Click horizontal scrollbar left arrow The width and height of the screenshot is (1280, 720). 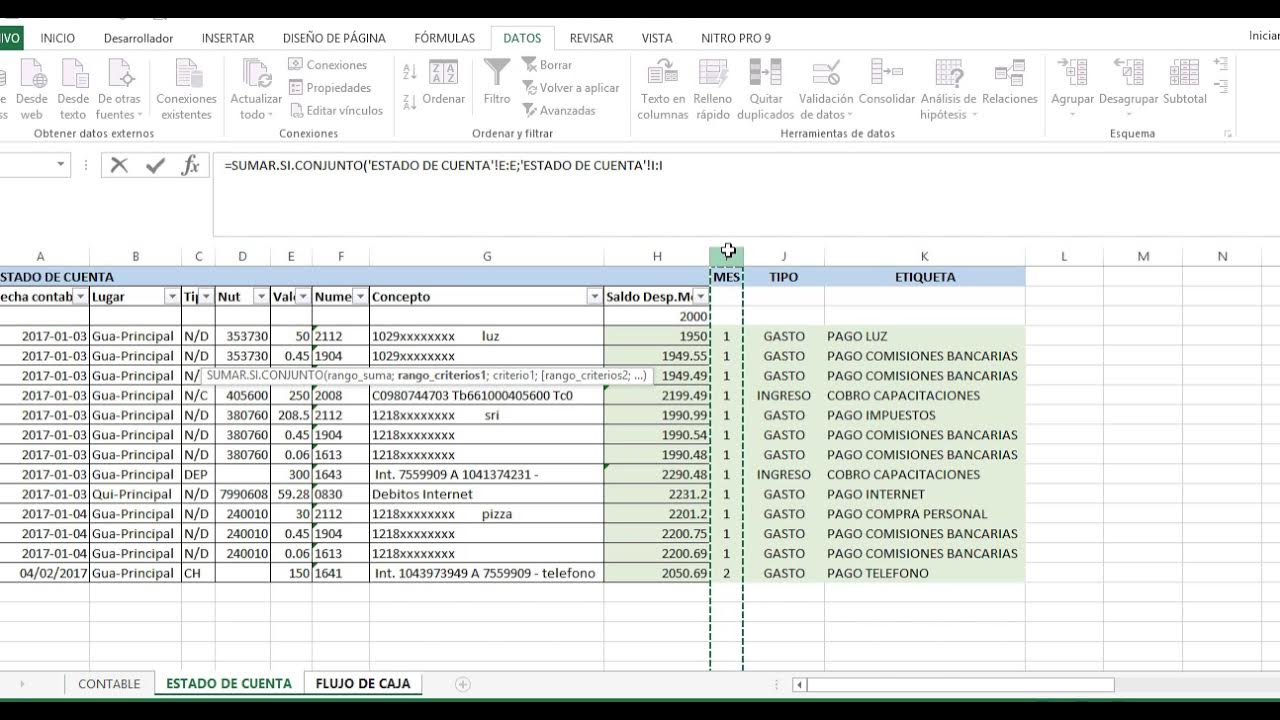coord(799,685)
